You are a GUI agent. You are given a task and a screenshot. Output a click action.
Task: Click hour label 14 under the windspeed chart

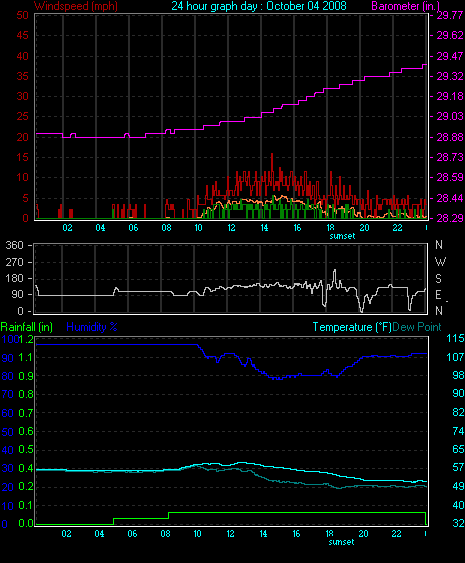click(x=264, y=228)
